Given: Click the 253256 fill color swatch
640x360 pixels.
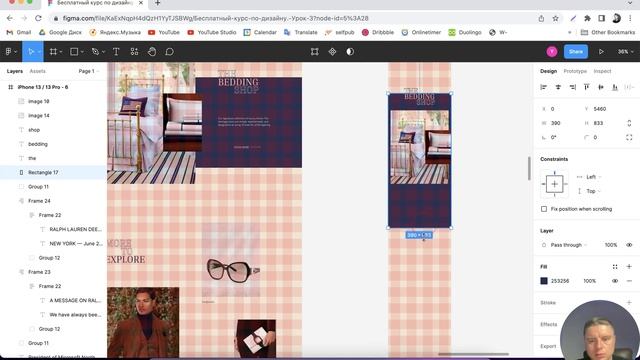Looking at the screenshot, I should pyautogui.click(x=544, y=281).
